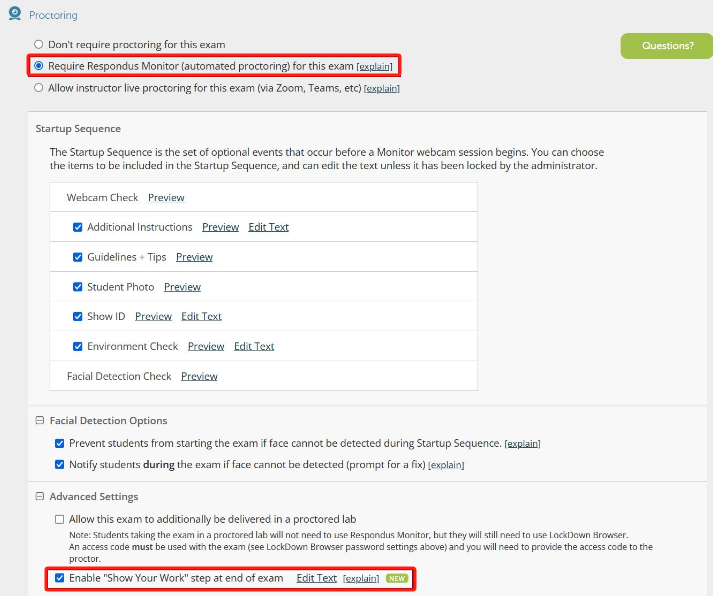This screenshot has height=596, width=713.
Task: Click the Webcam Check label
Action: [102, 198]
